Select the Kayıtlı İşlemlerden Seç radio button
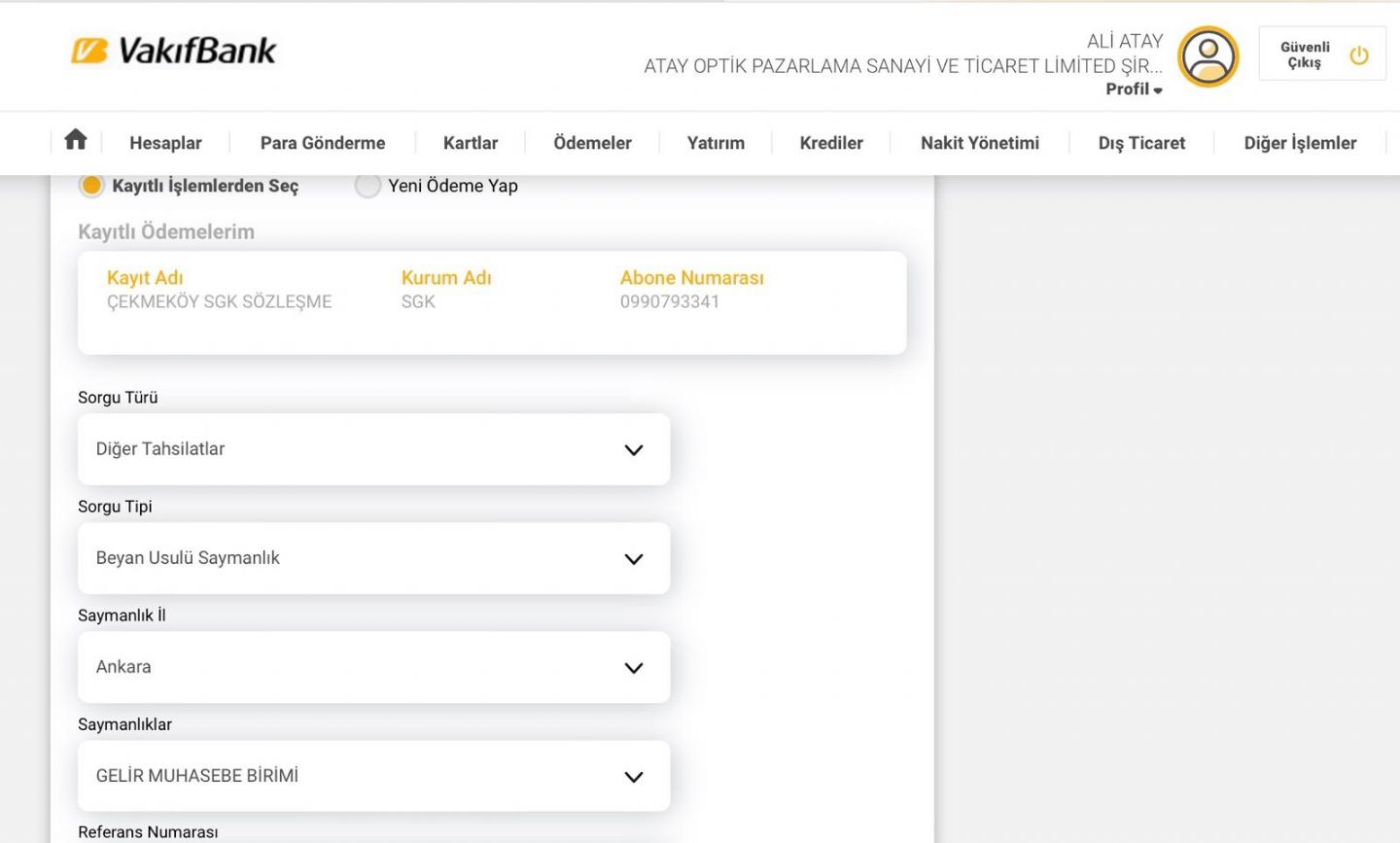 [91, 186]
